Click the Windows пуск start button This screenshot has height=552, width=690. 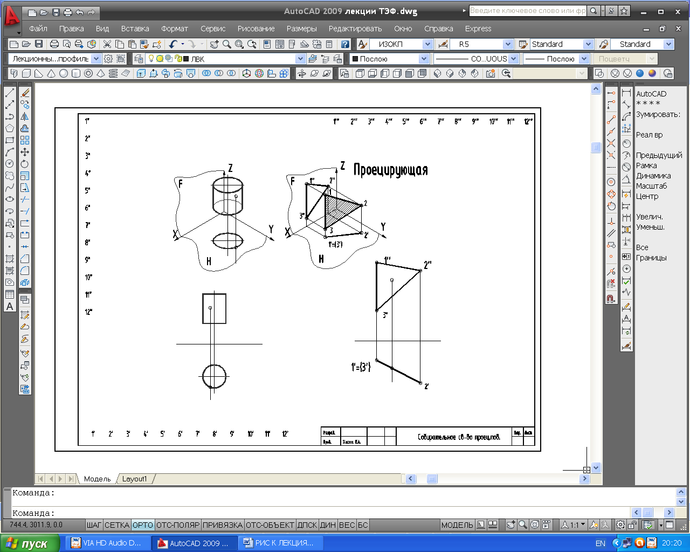(30, 543)
